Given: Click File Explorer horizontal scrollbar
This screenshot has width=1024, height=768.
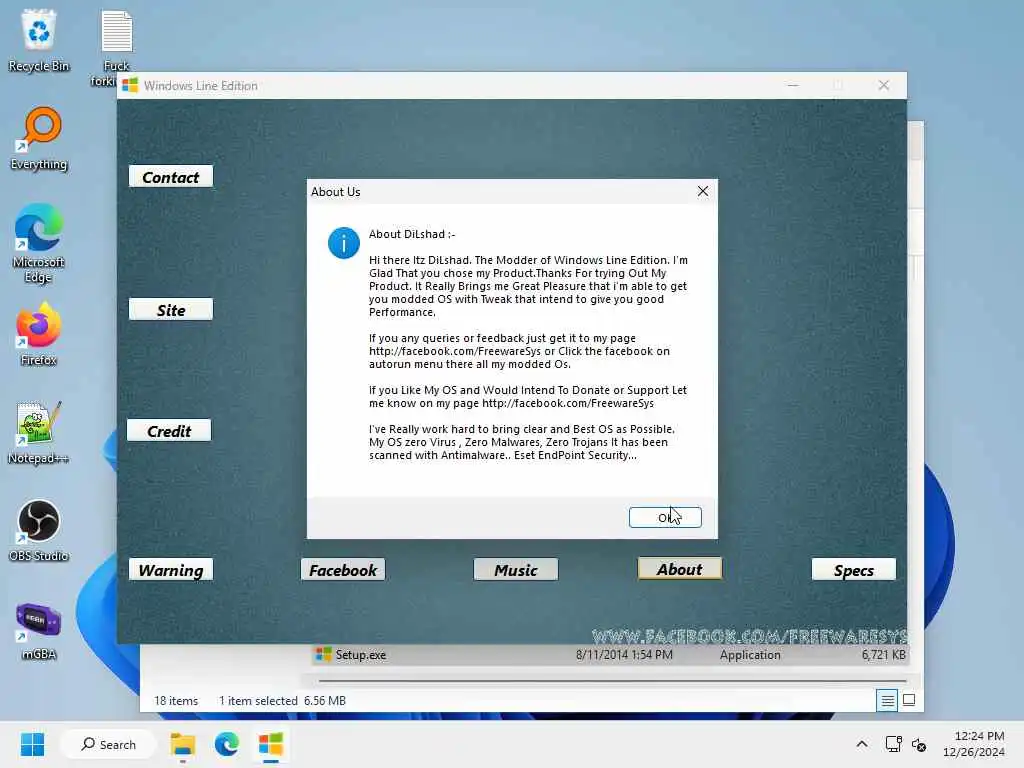Looking at the screenshot, I should 613,680.
